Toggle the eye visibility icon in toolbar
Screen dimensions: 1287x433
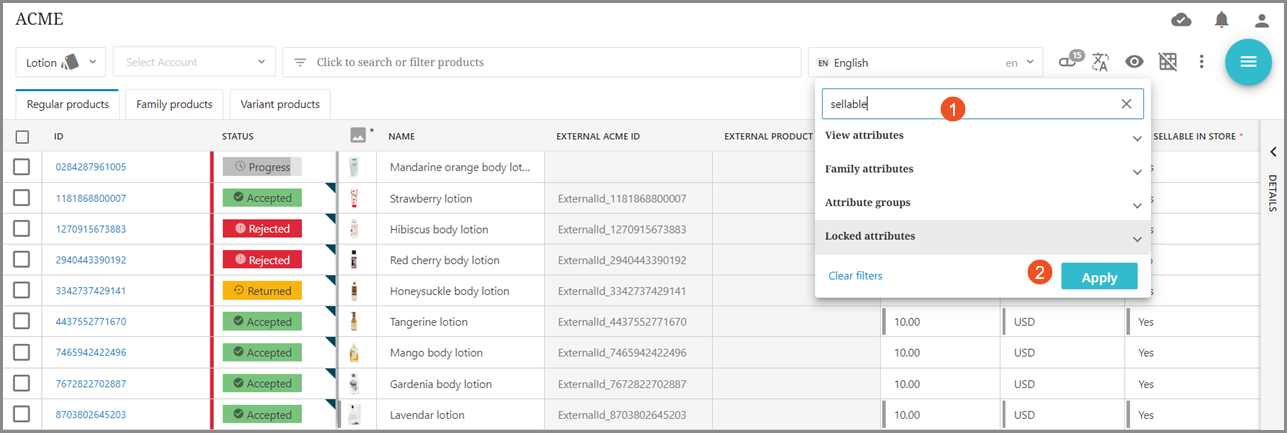coord(1134,62)
